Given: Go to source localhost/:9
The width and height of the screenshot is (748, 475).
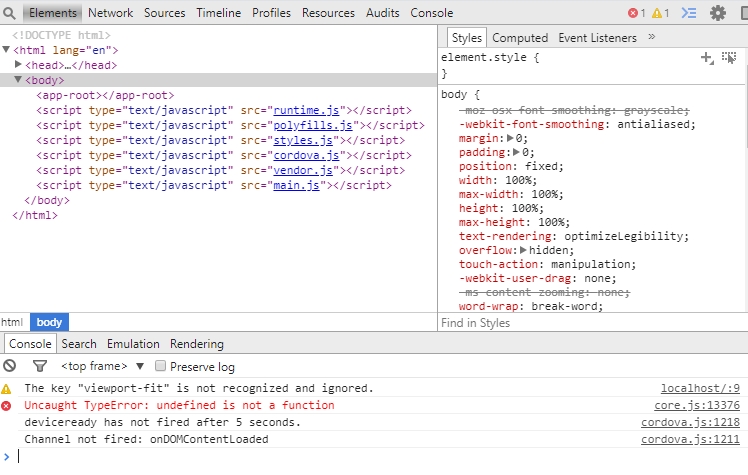Looking at the screenshot, I should (x=700, y=389).
